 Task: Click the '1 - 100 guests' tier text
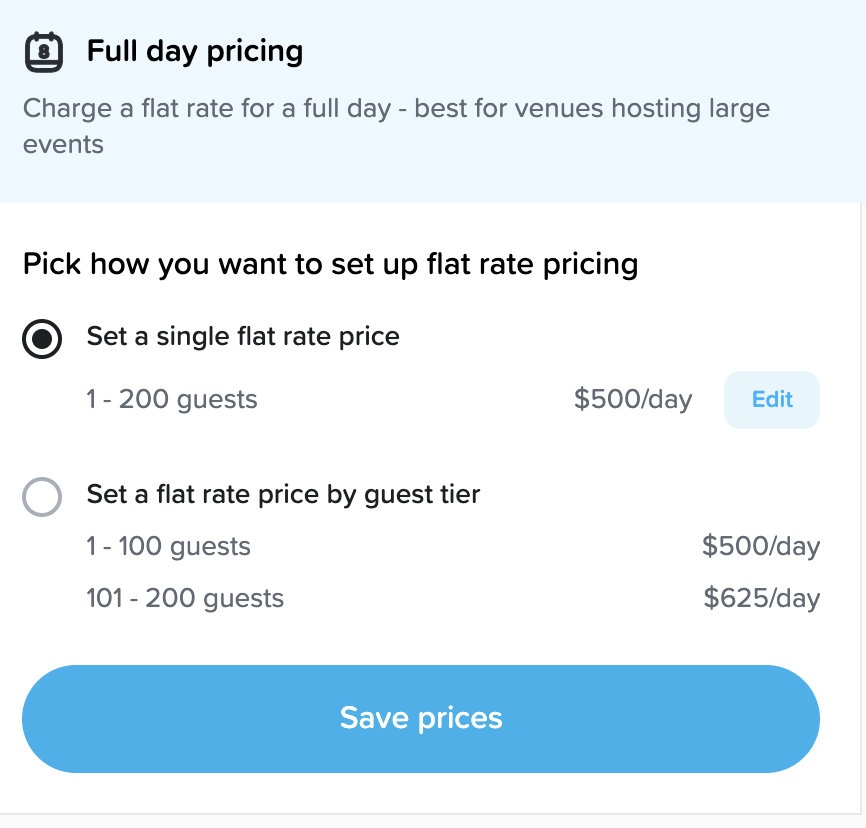(169, 547)
